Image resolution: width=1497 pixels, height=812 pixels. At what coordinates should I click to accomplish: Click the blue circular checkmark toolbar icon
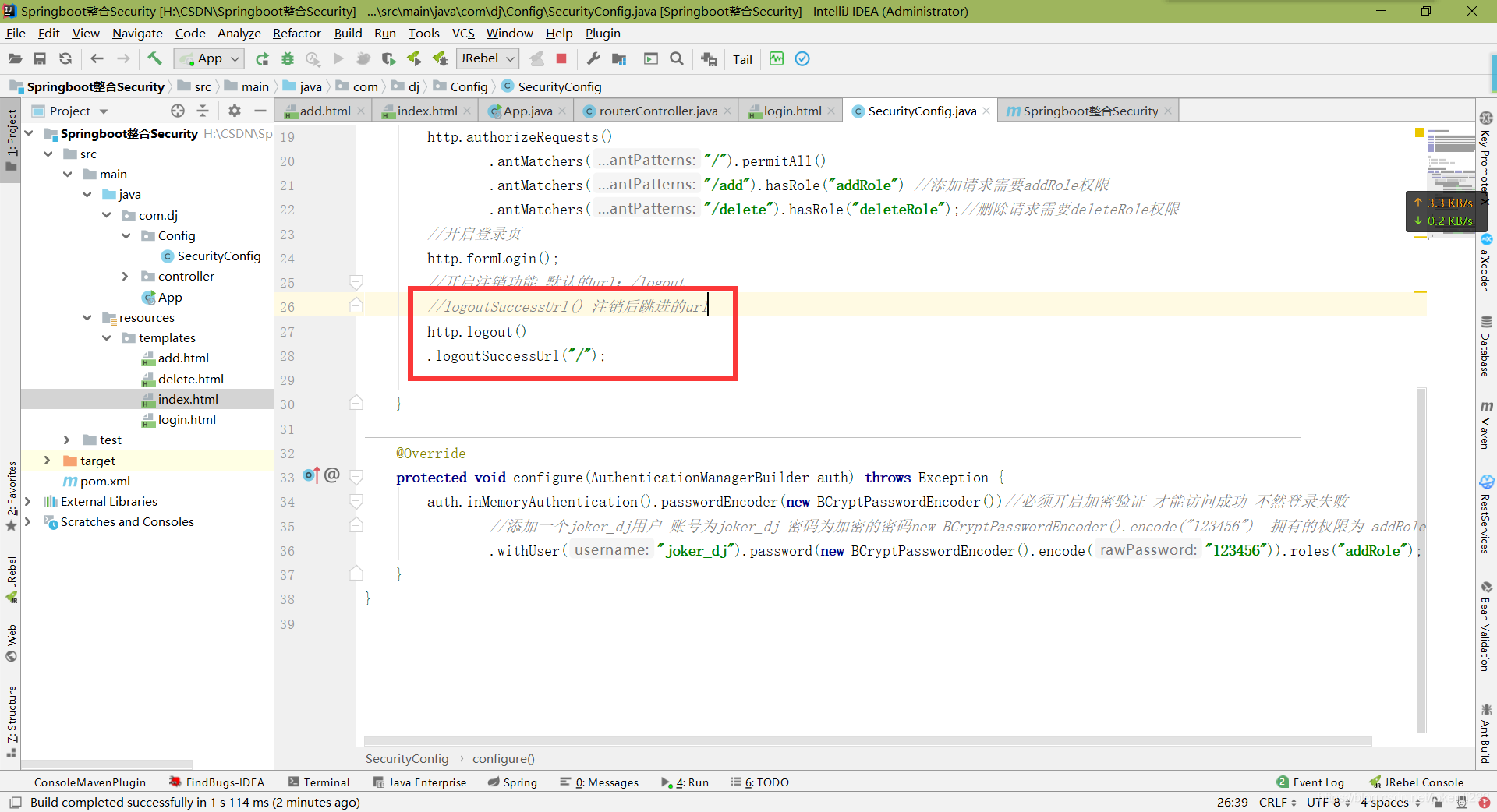tap(802, 58)
